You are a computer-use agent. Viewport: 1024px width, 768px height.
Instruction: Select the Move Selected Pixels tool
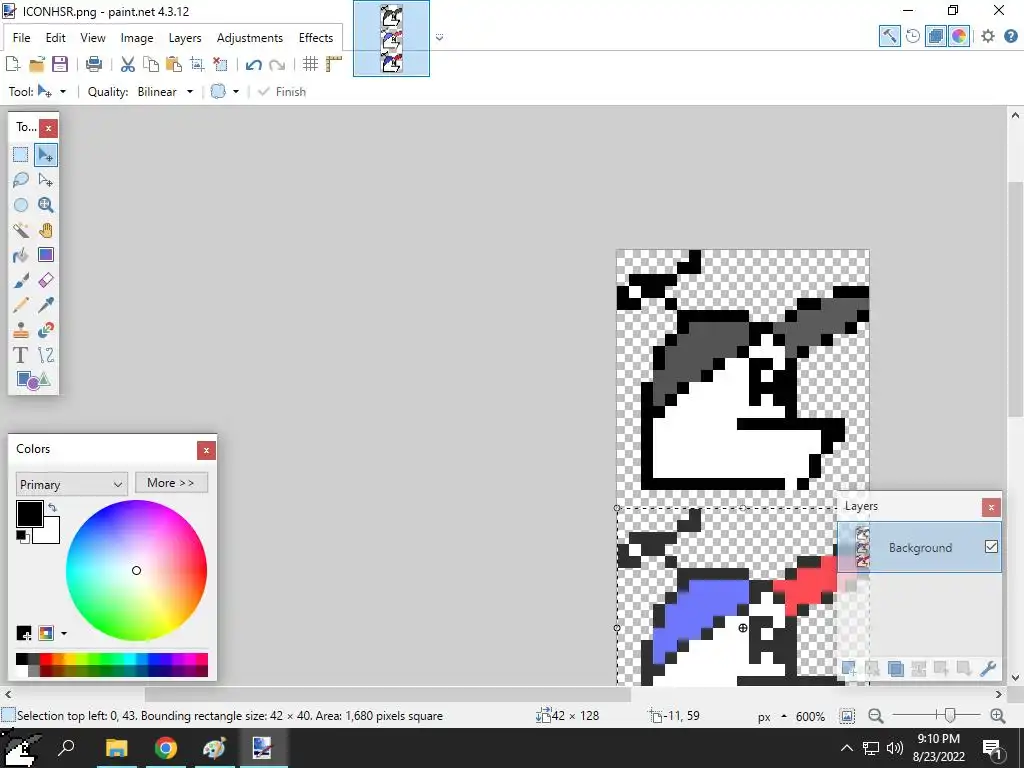coord(46,155)
